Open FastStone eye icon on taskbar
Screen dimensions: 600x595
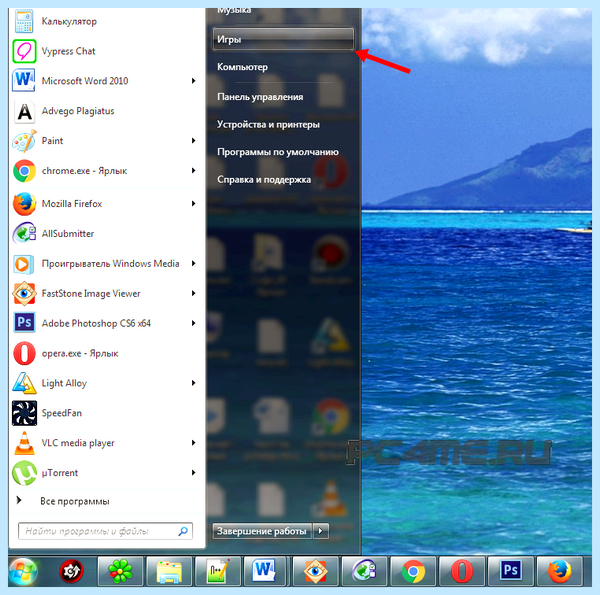[315, 571]
